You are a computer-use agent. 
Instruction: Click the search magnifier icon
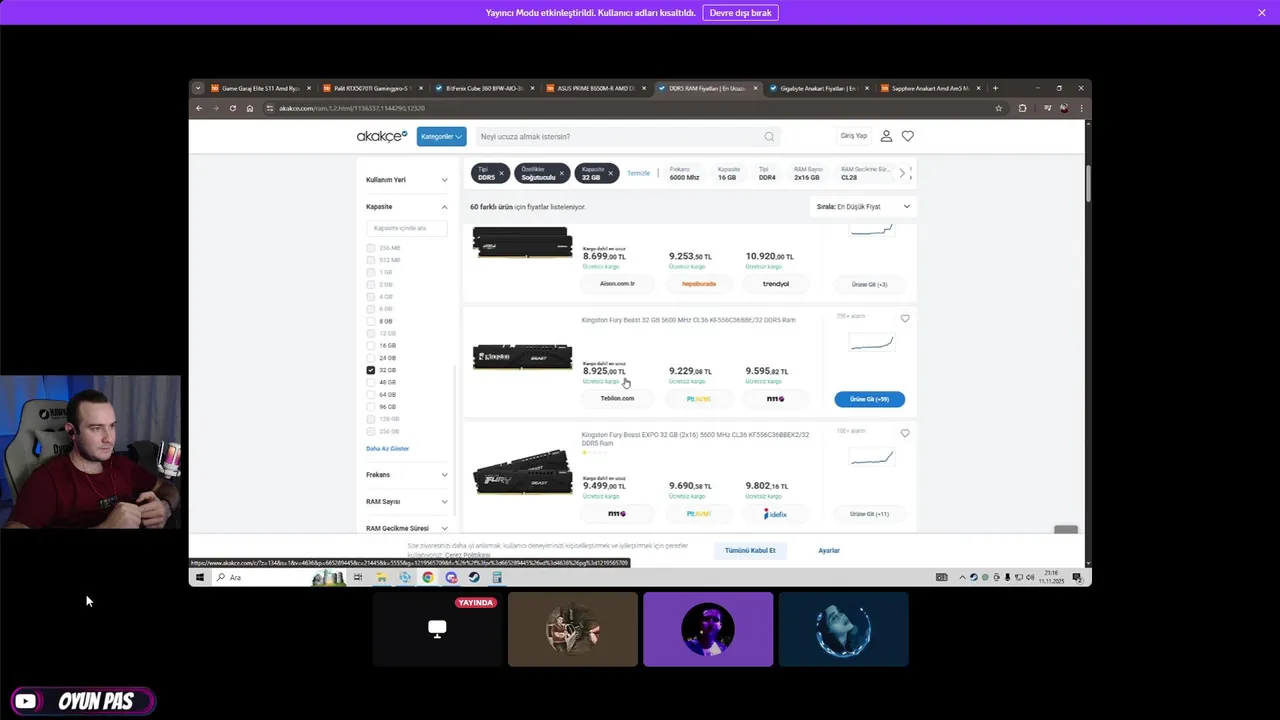click(769, 137)
